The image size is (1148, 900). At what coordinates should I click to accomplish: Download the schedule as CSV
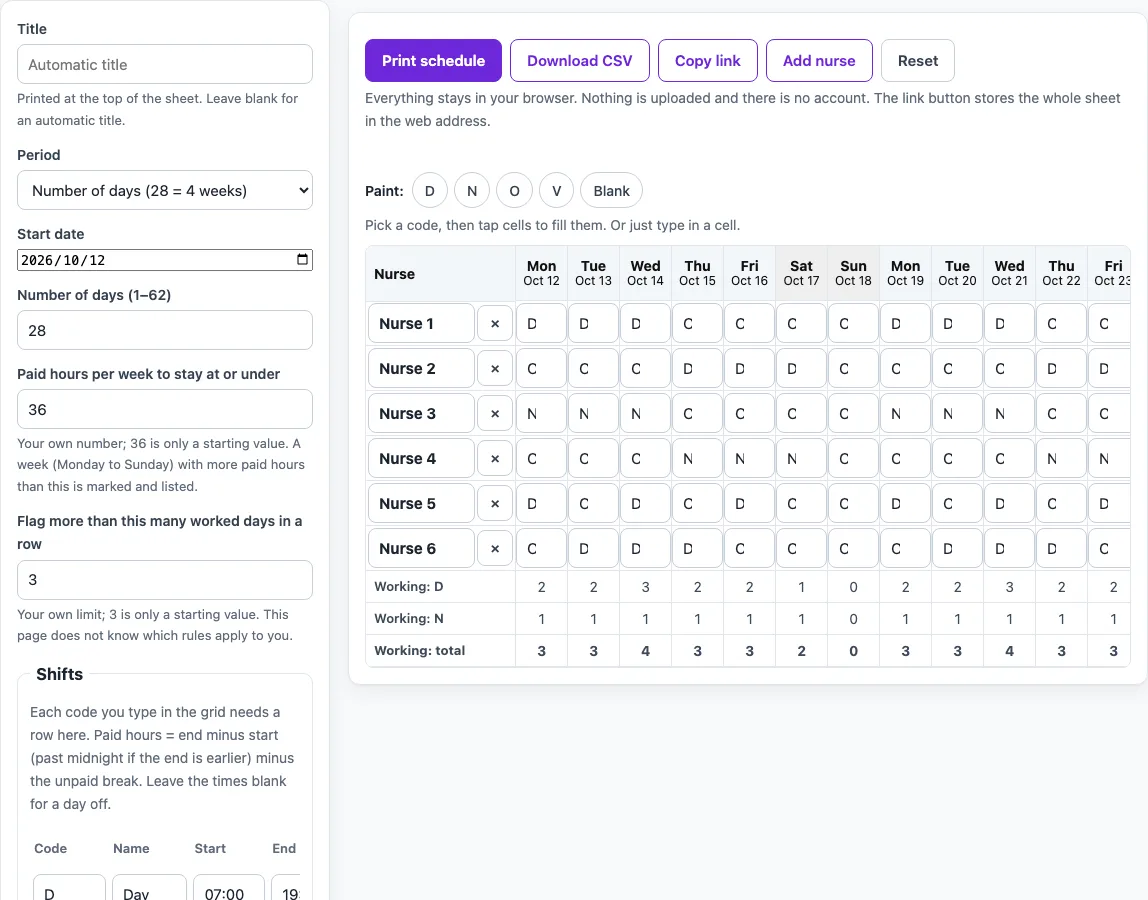click(580, 61)
